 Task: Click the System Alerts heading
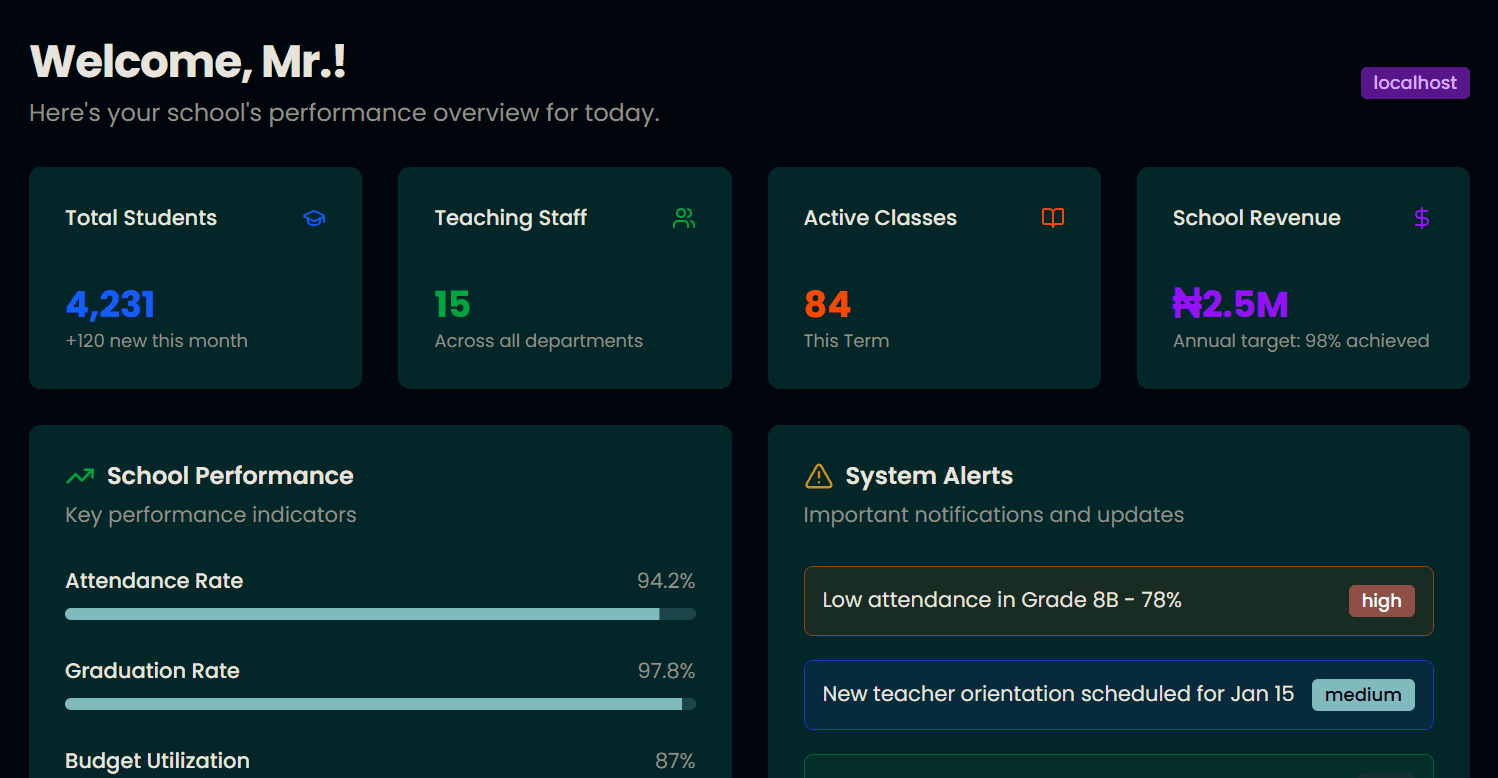click(x=929, y=476)
